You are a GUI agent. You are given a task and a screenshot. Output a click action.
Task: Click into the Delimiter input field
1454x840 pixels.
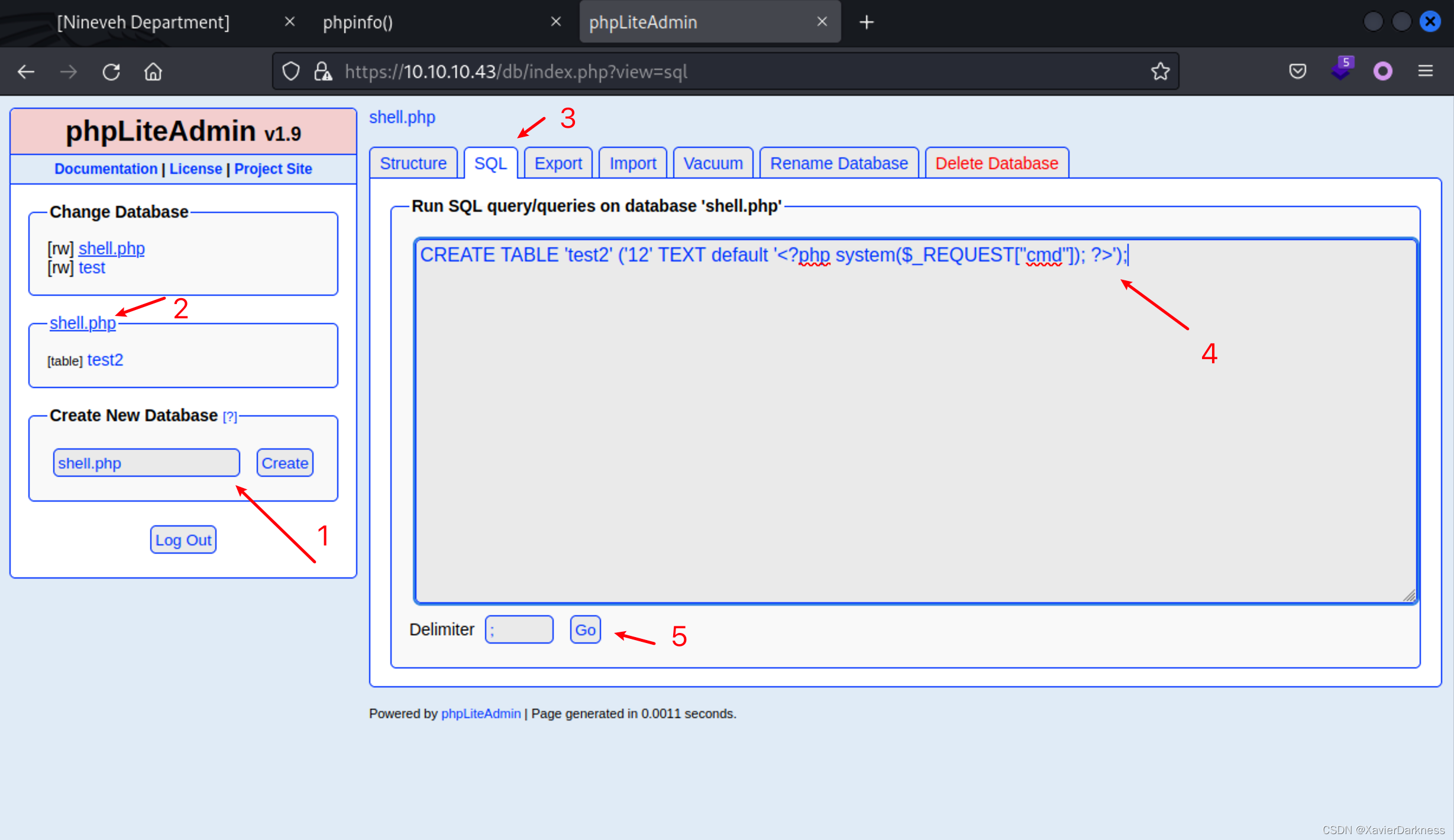(x=519, y=630)
